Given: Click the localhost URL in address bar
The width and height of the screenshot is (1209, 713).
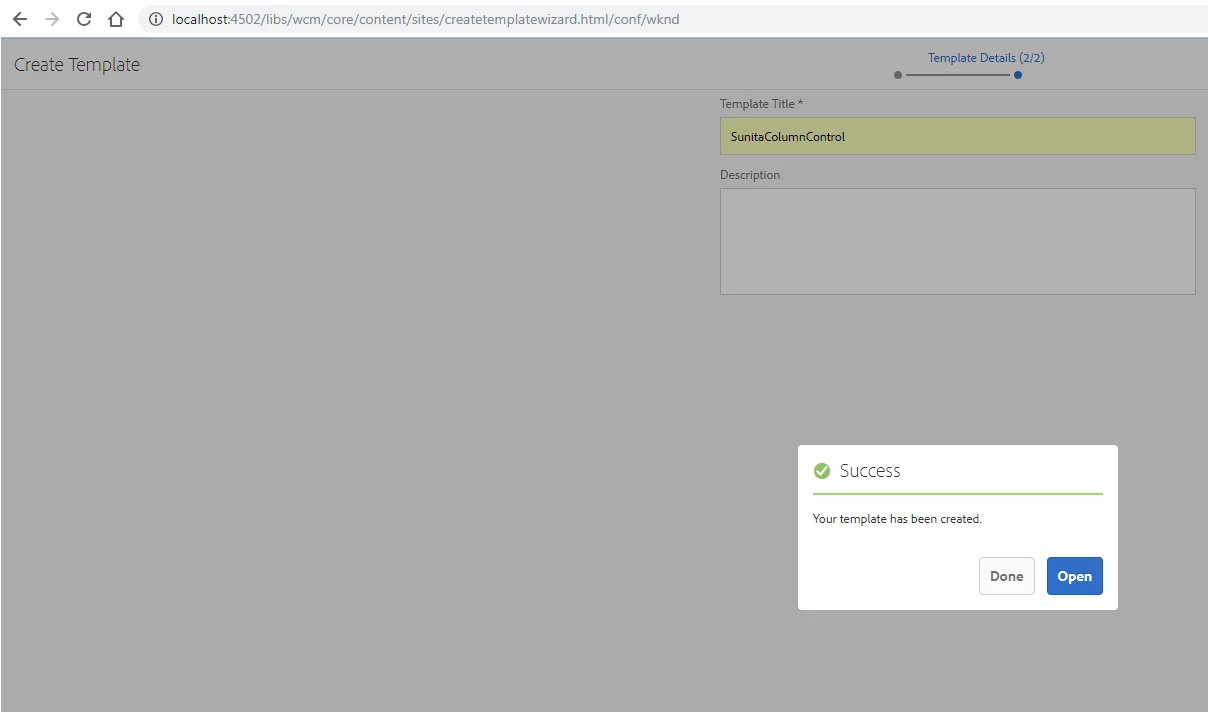Looking at the screenshot, I should click(x=425, y=19).
